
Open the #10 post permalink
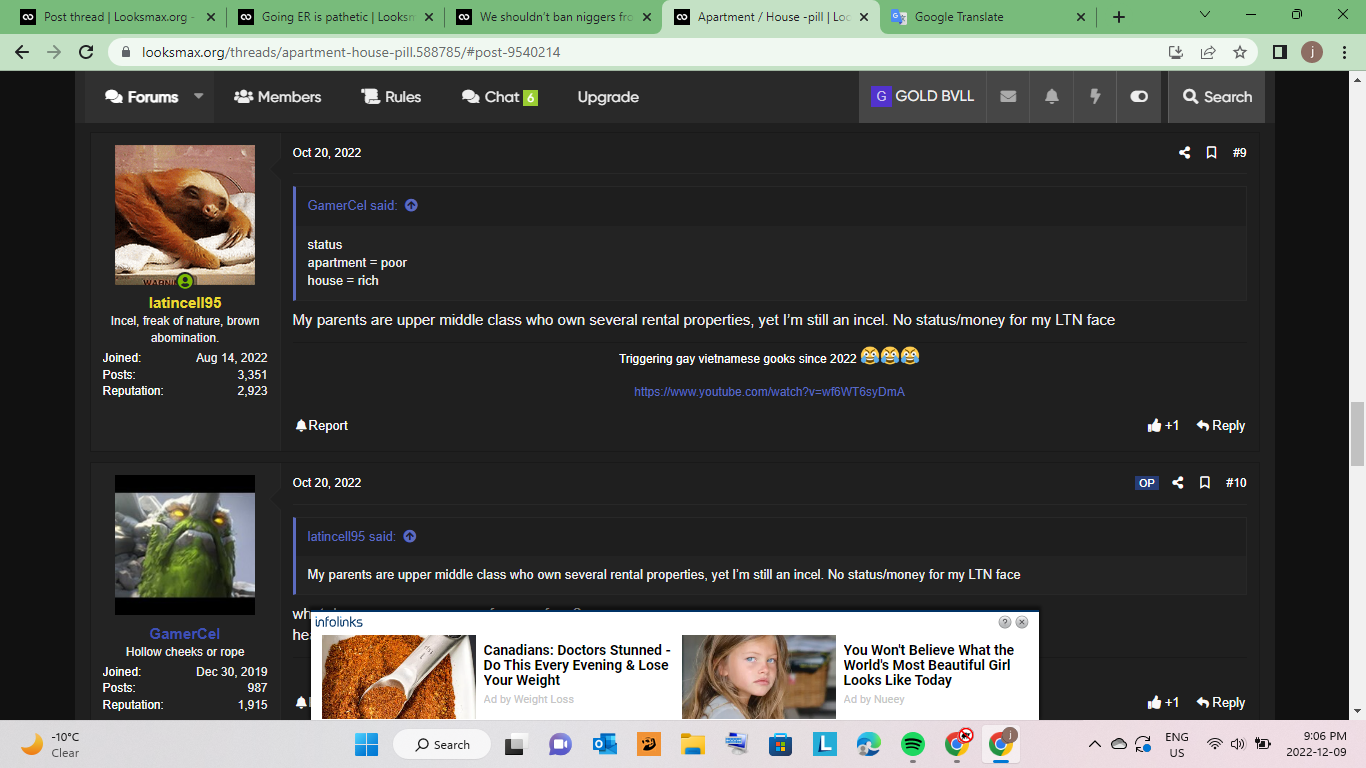(1236, 483)
